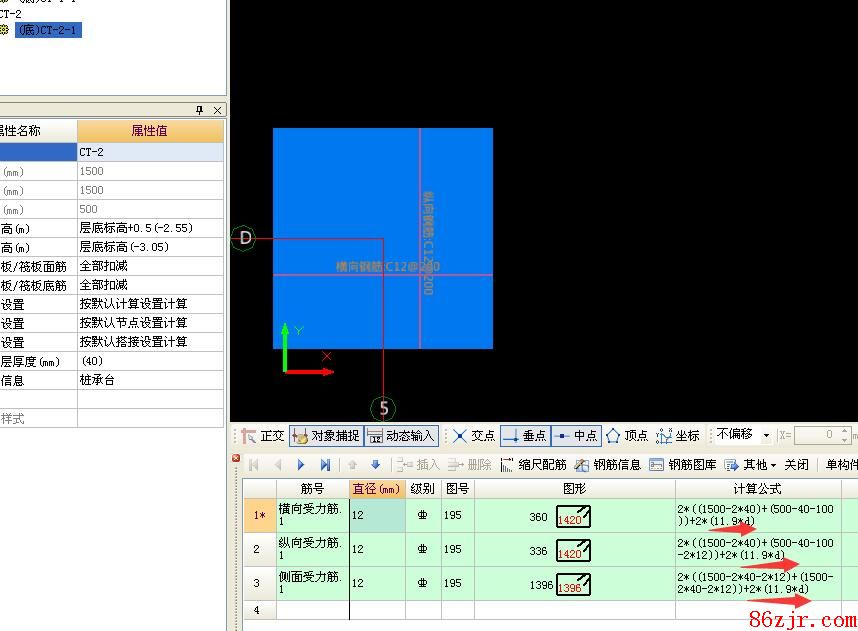Jump to the first rebar record
Screen dimensions: 858x631
(253, 465)
